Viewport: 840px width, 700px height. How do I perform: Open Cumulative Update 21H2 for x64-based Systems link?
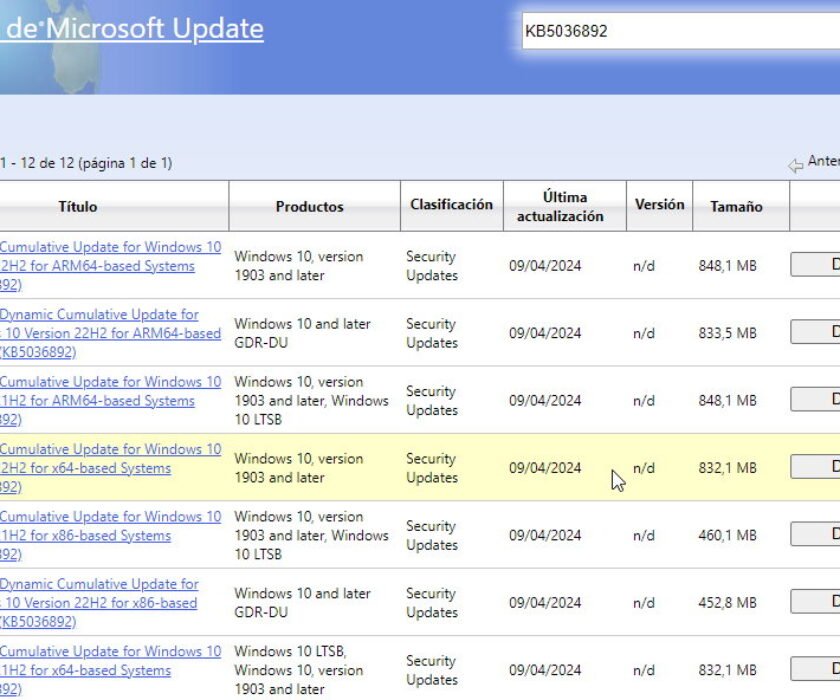coord(110,671)
